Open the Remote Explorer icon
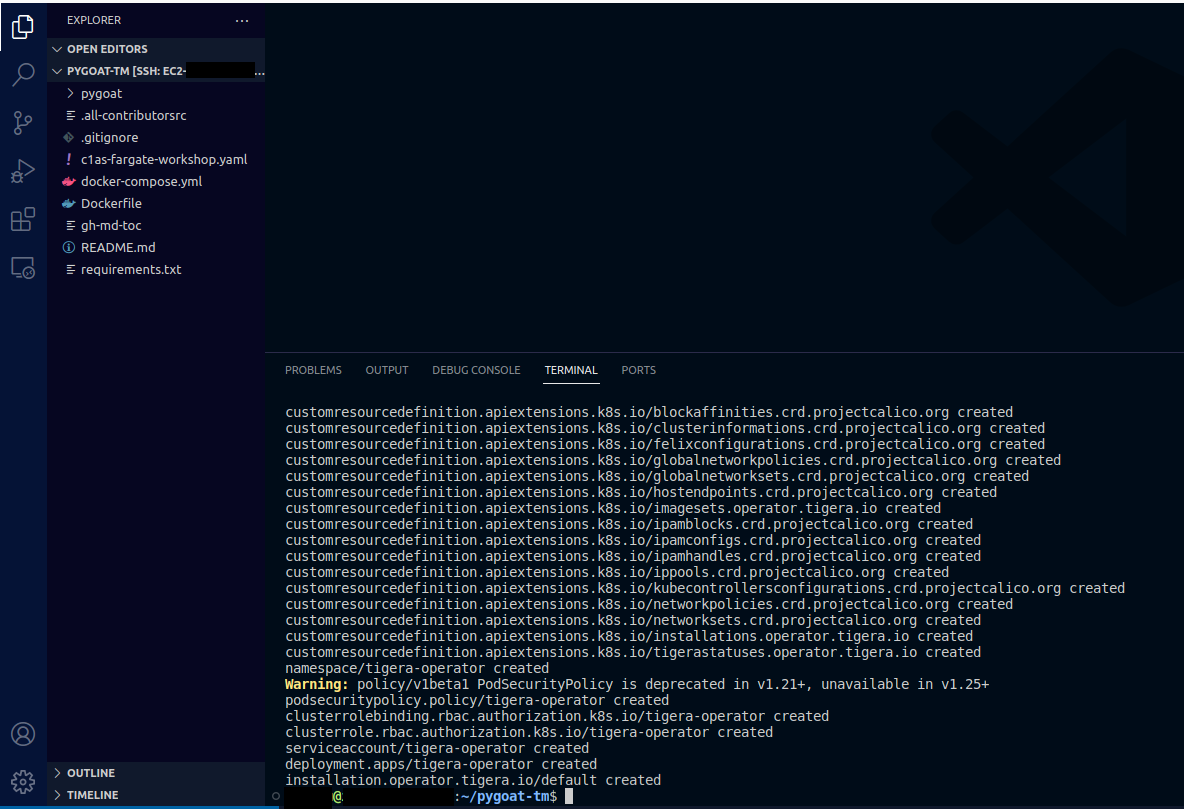1184x809 pixels. pos(22,266)
